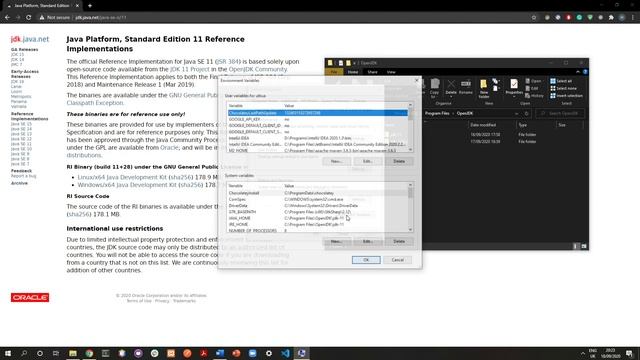Screen dimensions: 640x360
Task: Select the M2_HOME user variable row
Action: click(x=317, y=151)
